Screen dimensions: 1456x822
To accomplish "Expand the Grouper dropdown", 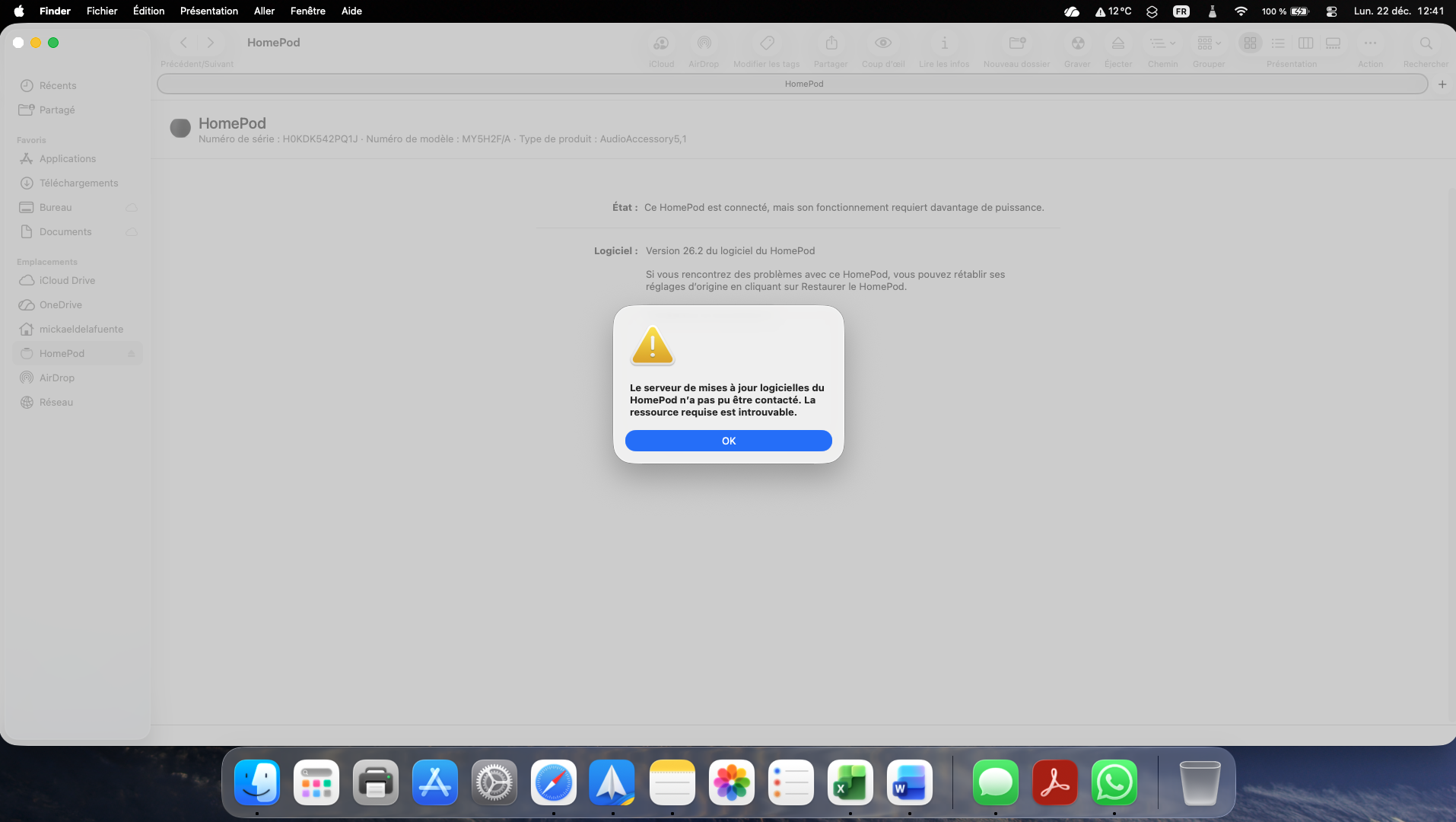I will point(1209,43).
